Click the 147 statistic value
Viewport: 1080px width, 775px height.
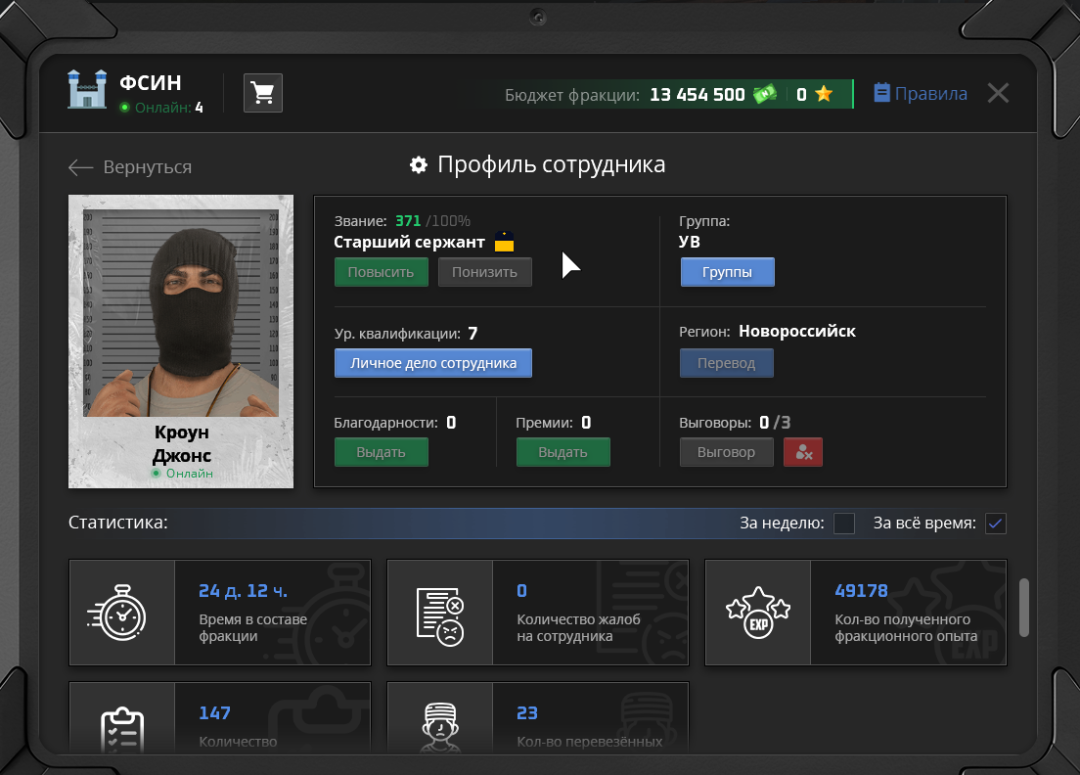[x=214, y=713]
